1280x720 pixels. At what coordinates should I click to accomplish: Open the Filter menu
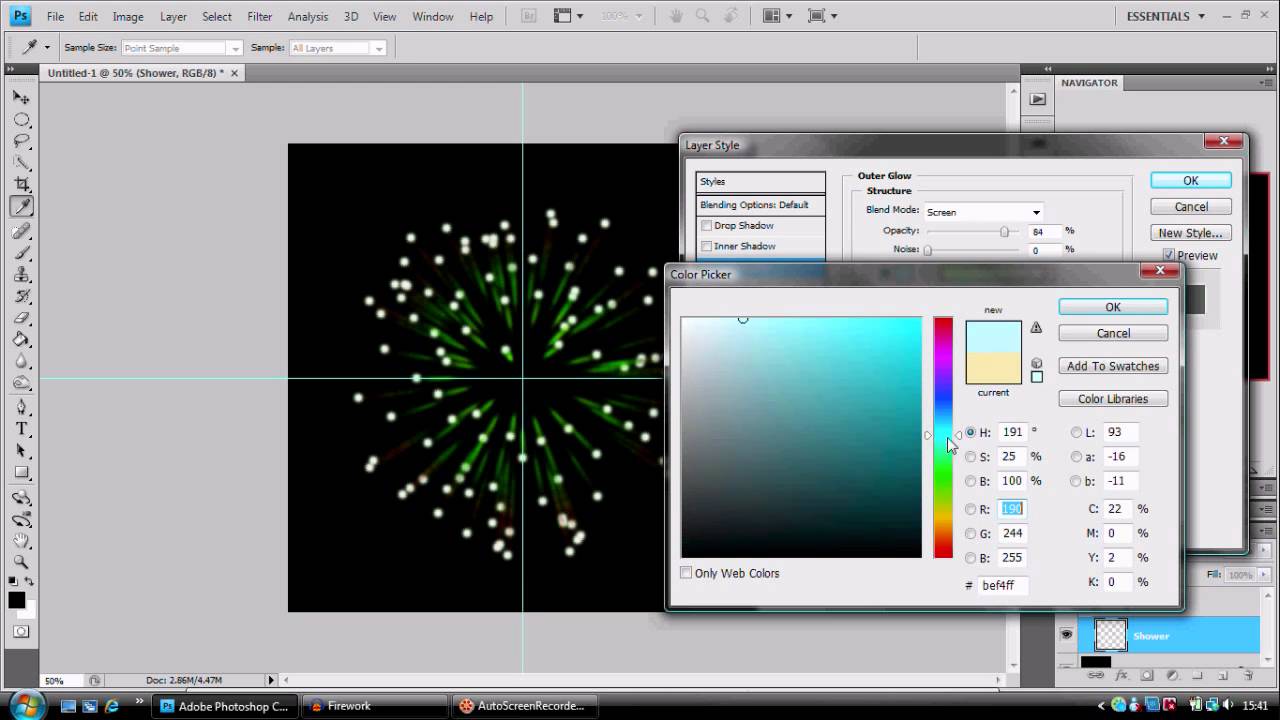pos(260,16)
